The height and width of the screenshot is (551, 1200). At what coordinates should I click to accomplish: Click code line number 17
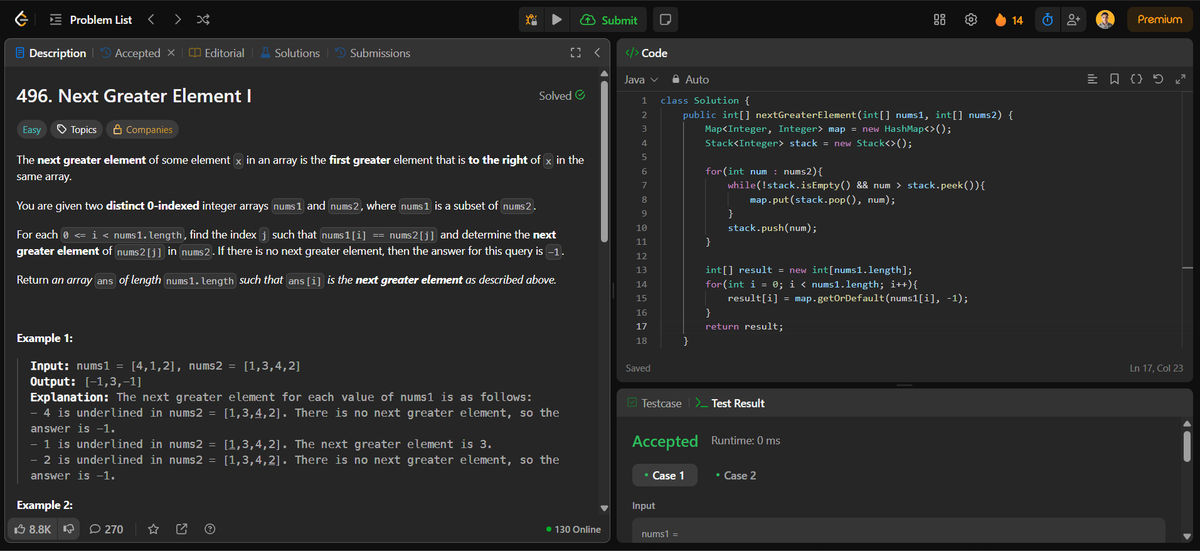(x=641, y=326)
